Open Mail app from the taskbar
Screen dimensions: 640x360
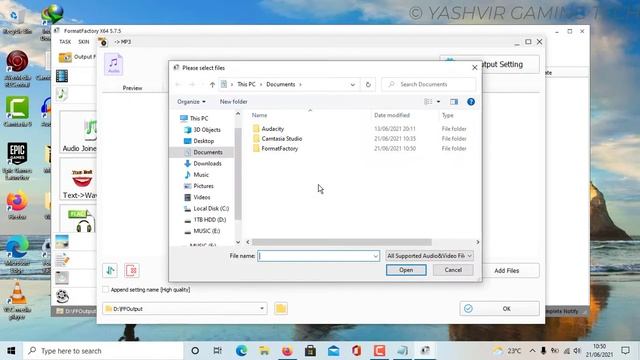pos(333,351)
